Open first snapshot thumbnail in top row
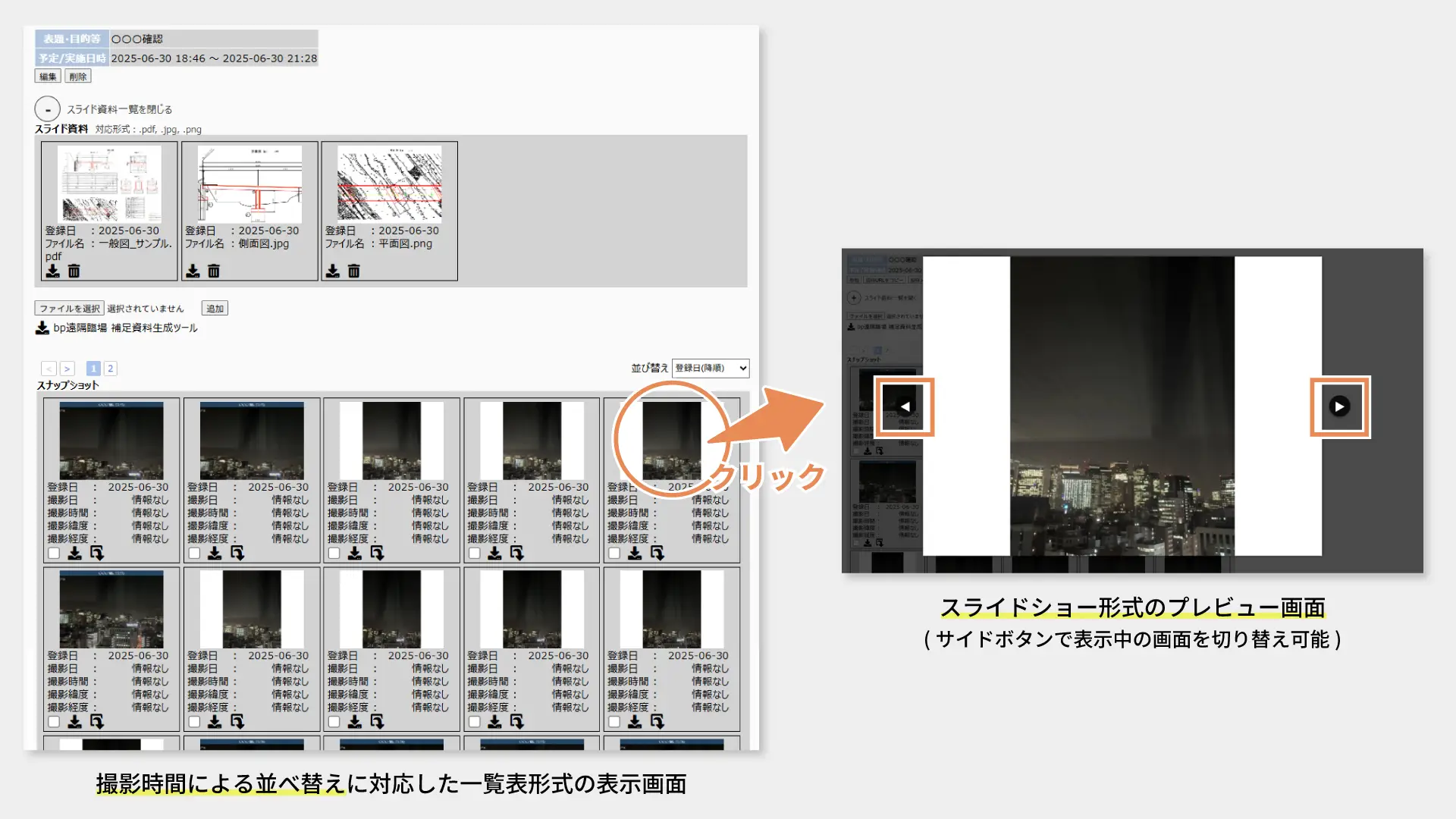Viewport: 1456px width, 819px height. 111,441
